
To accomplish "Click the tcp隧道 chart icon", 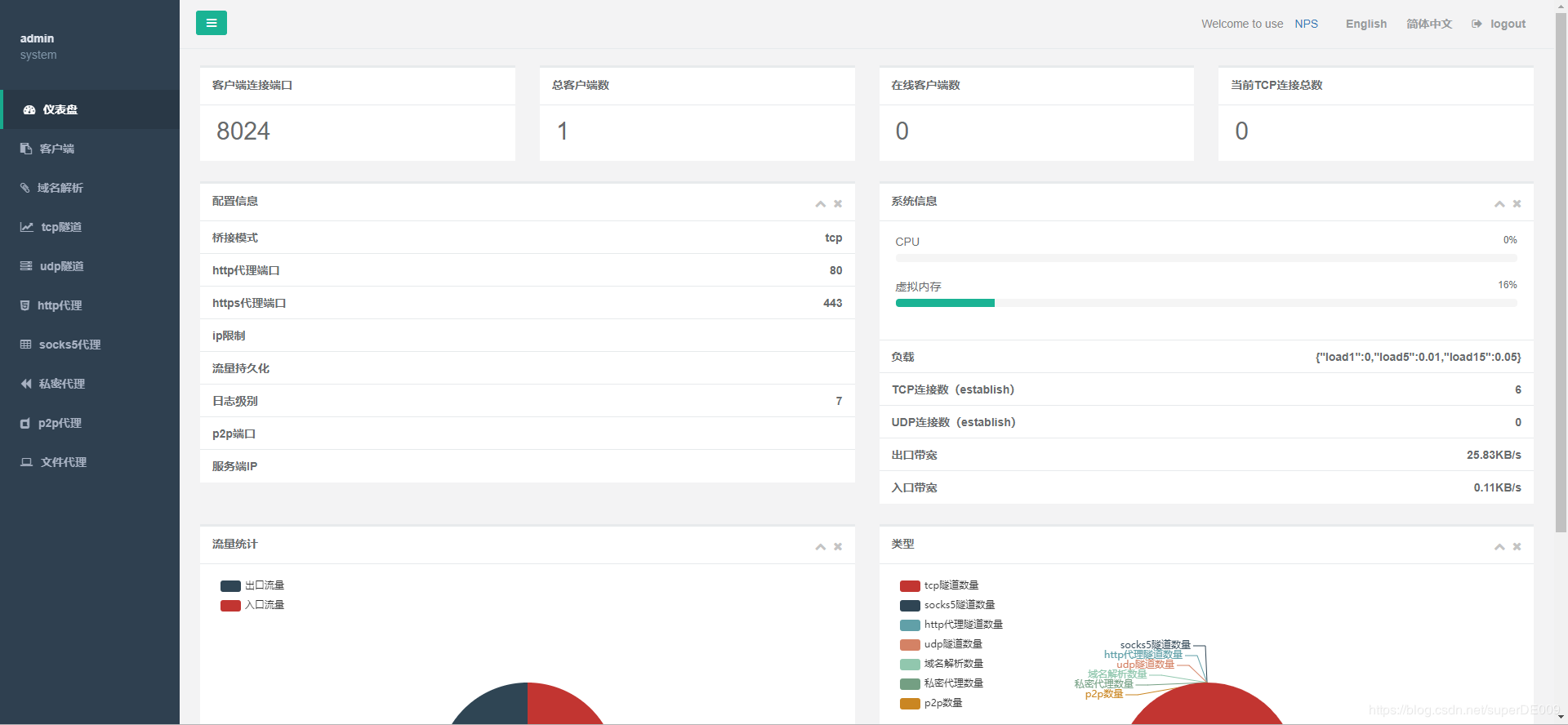I will click(27, 227).
